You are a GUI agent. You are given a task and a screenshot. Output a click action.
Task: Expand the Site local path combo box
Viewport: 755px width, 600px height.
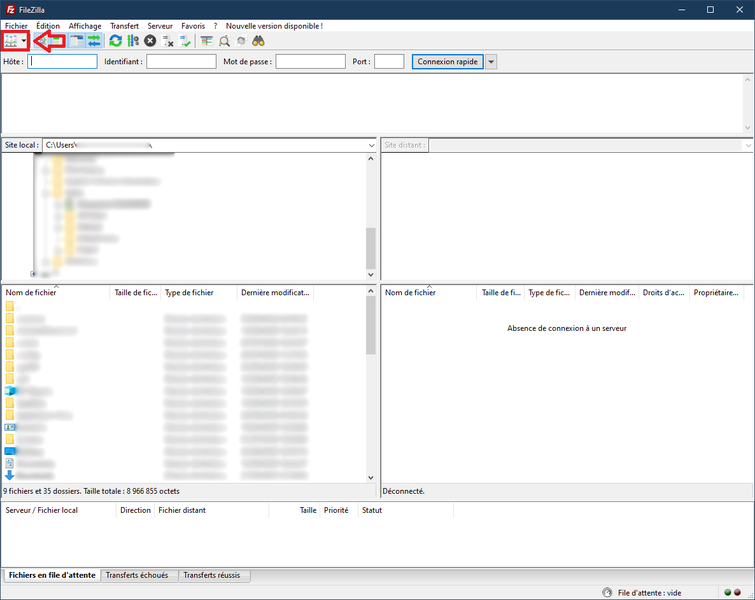pos(371,145)
